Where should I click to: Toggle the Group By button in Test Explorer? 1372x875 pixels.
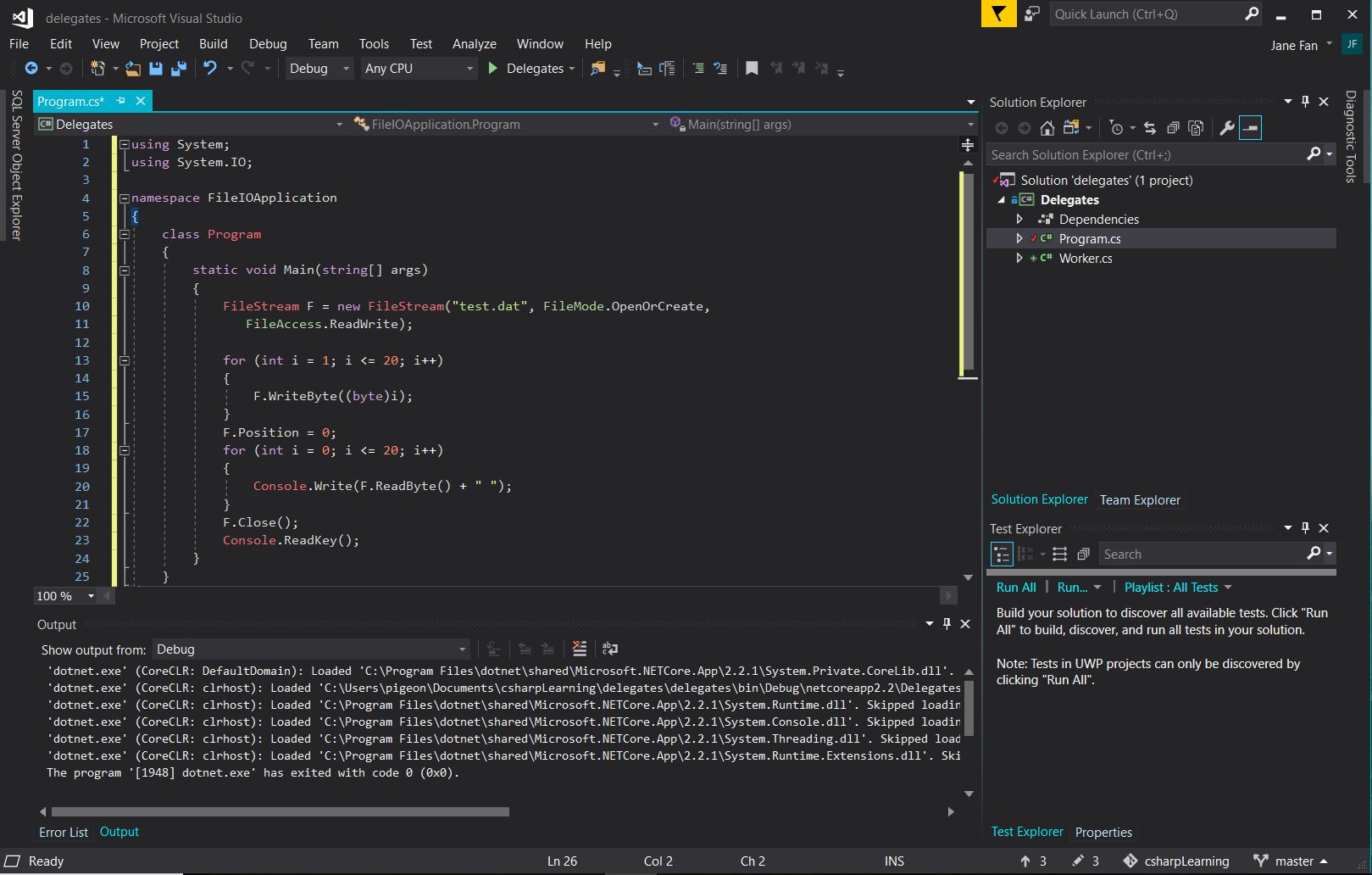tap(1028, 554)
